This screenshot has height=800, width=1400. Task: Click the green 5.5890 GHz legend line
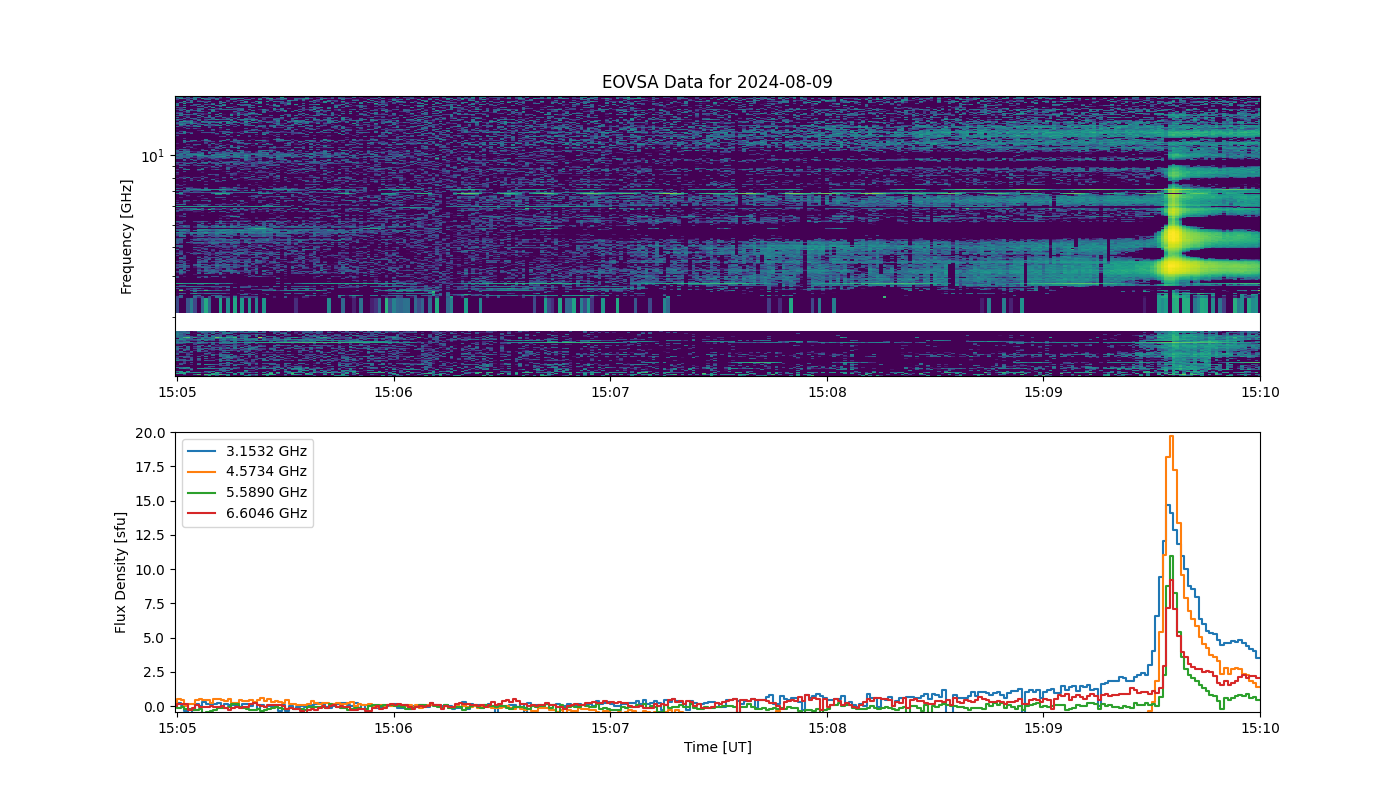coord(202,493)
